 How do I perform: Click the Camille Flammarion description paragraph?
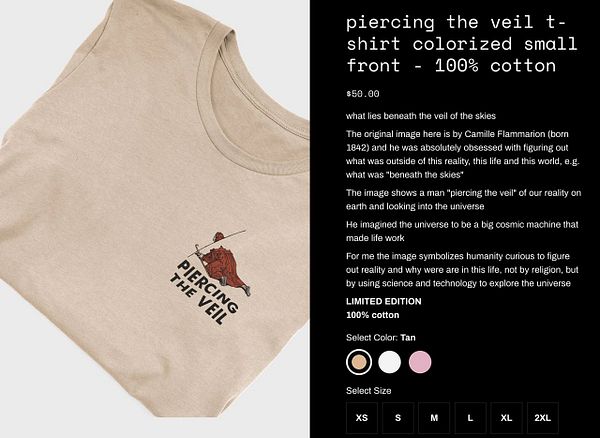point(463,155)
